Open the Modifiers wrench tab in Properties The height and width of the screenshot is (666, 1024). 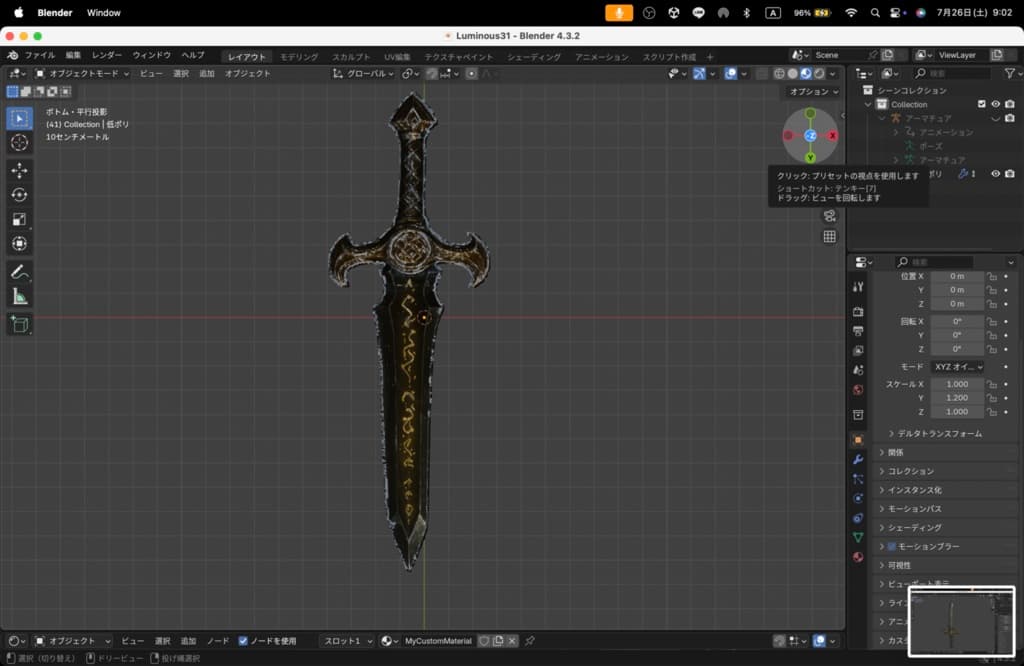[x=858, y=459]
